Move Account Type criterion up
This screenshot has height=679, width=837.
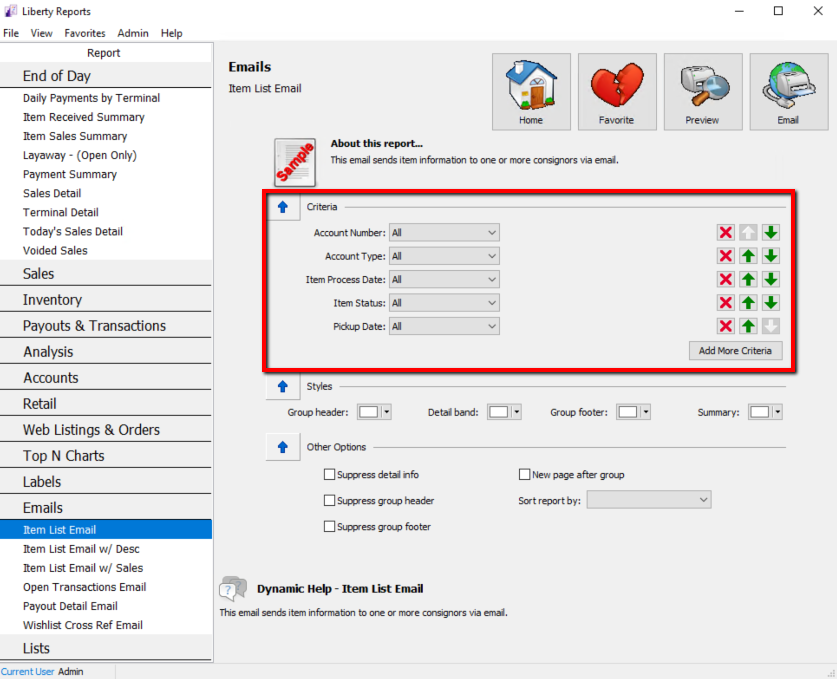[748, 256]
